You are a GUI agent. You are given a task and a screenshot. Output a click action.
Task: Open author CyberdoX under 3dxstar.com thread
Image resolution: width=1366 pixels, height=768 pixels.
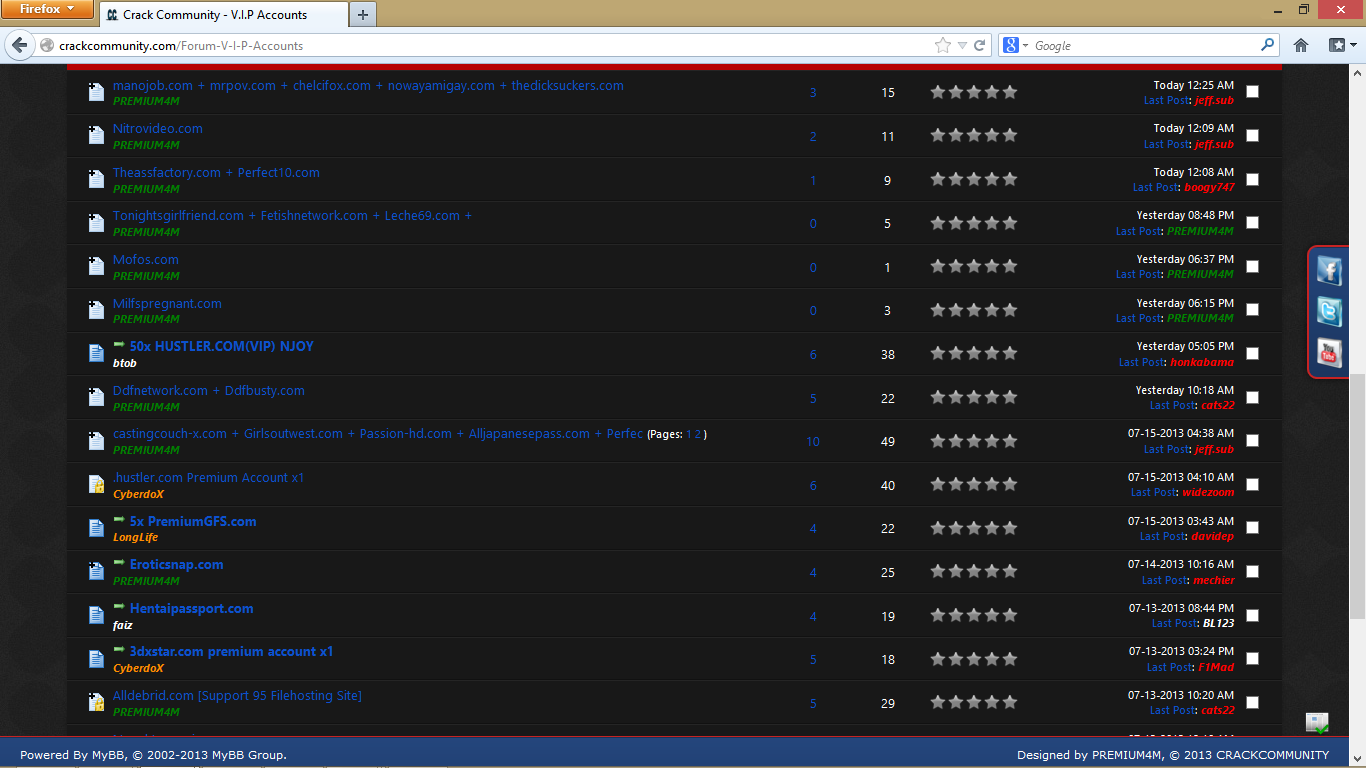(138, 668)
